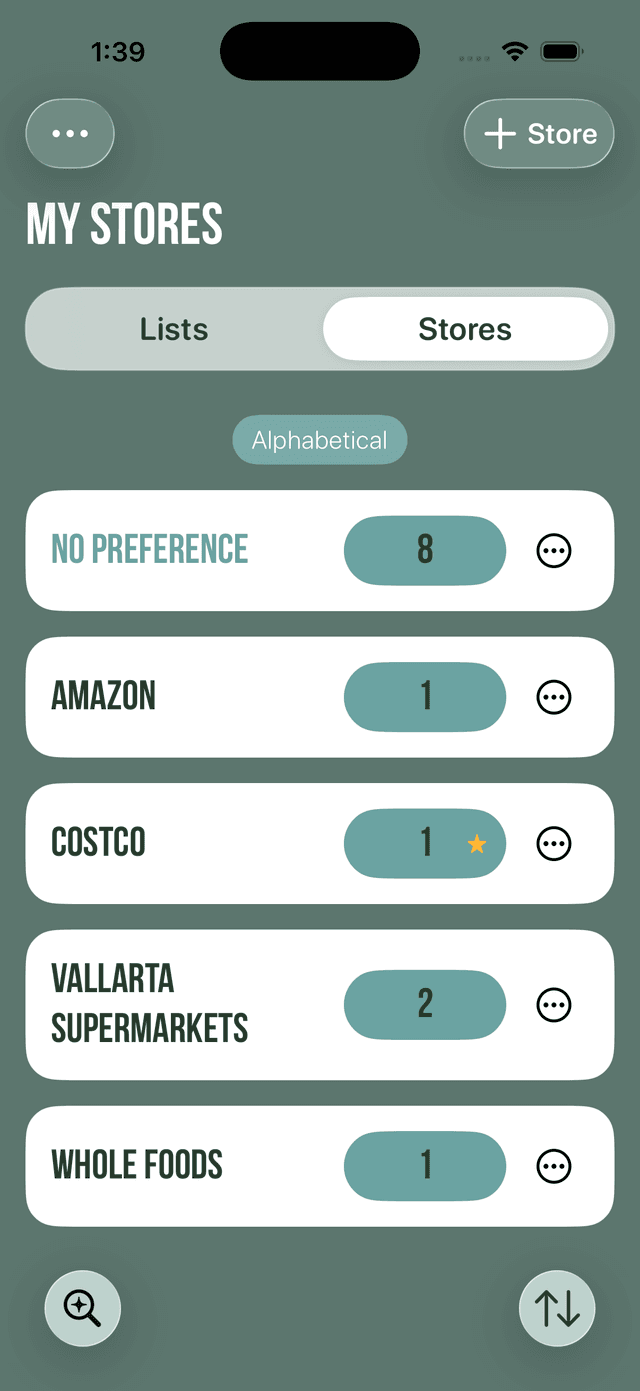Open the options menu for Vallarta Supermarkets
Viewport: 640px width, 1391px height.
(554, 1005)
